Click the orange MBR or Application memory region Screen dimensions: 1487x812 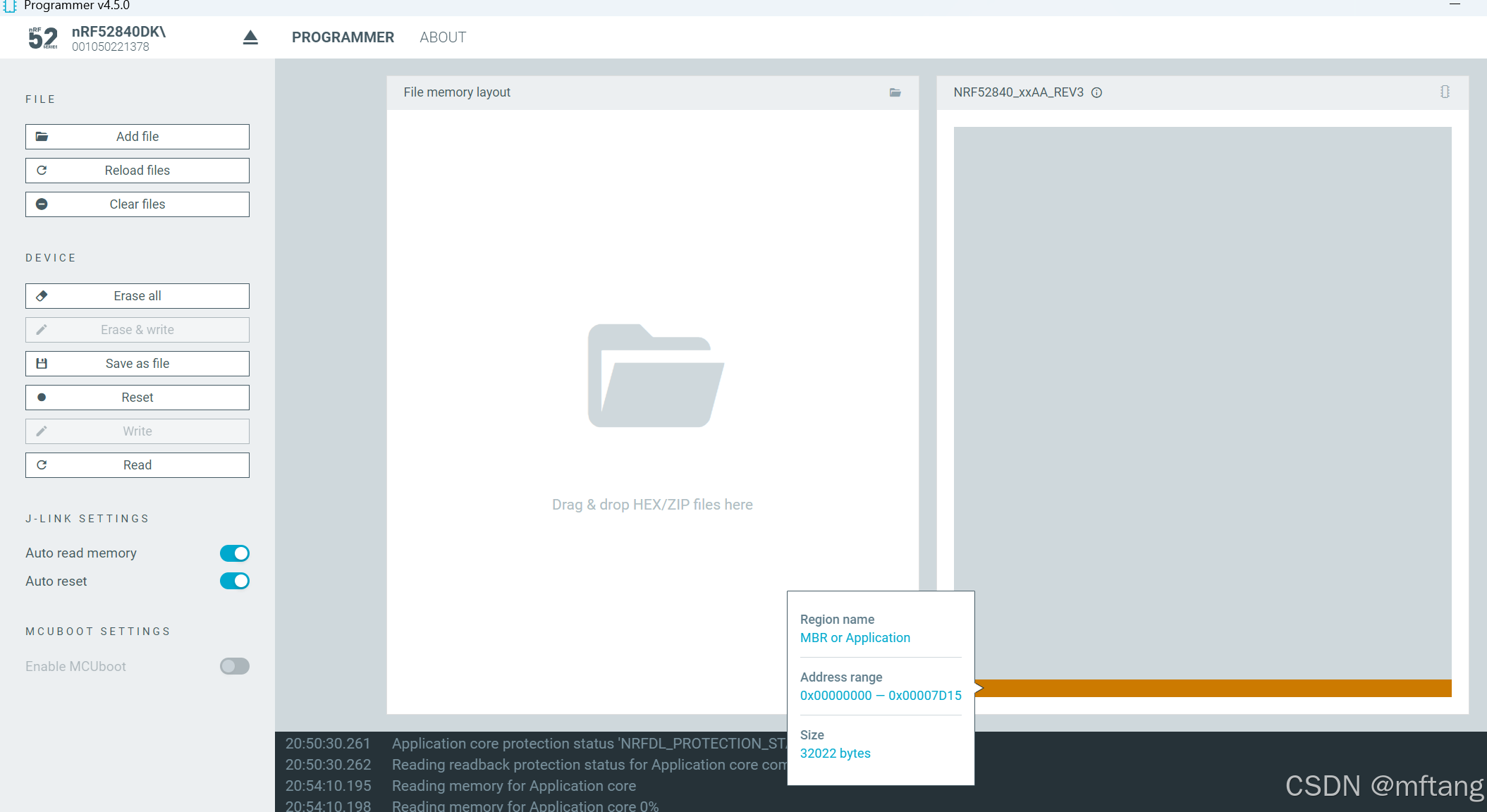click(x=1213, y=688)
